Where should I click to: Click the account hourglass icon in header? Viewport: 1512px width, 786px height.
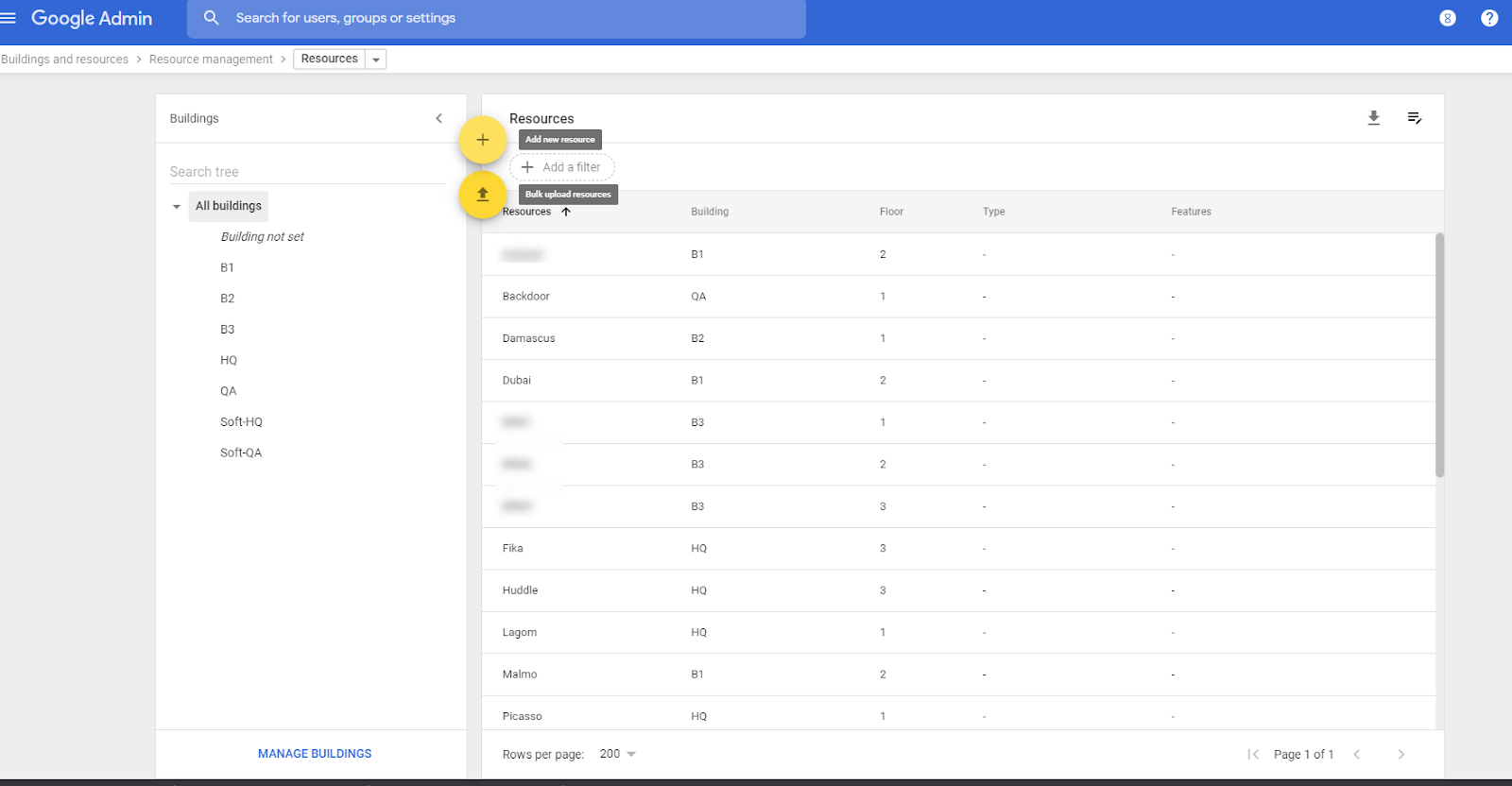[x=1447, y=18]
